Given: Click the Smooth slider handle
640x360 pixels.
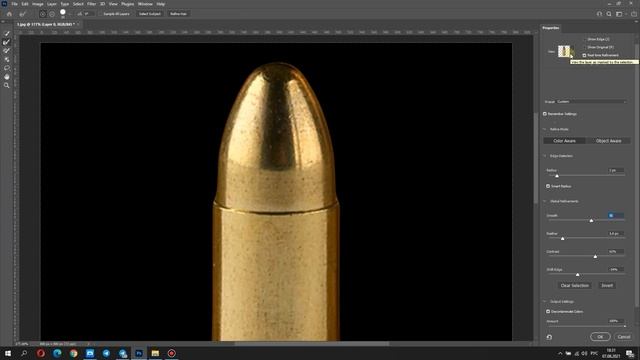Looking at the screenshot, I should click(591, 220).
